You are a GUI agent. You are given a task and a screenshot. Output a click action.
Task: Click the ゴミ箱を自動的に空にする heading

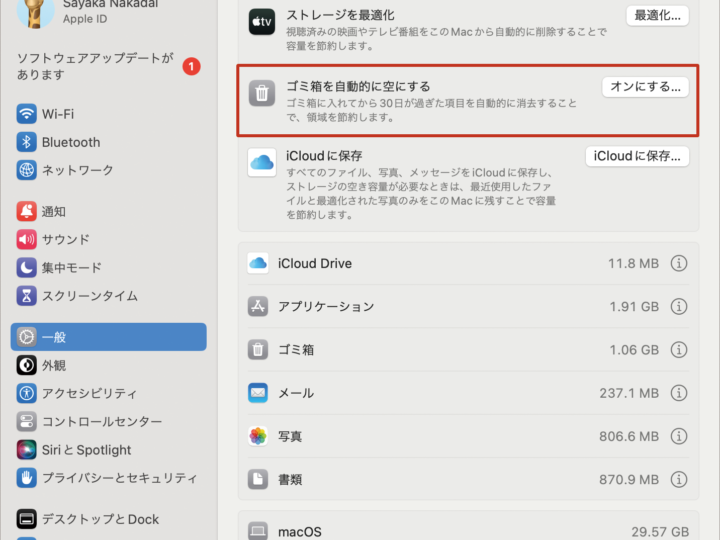point(358,86)
